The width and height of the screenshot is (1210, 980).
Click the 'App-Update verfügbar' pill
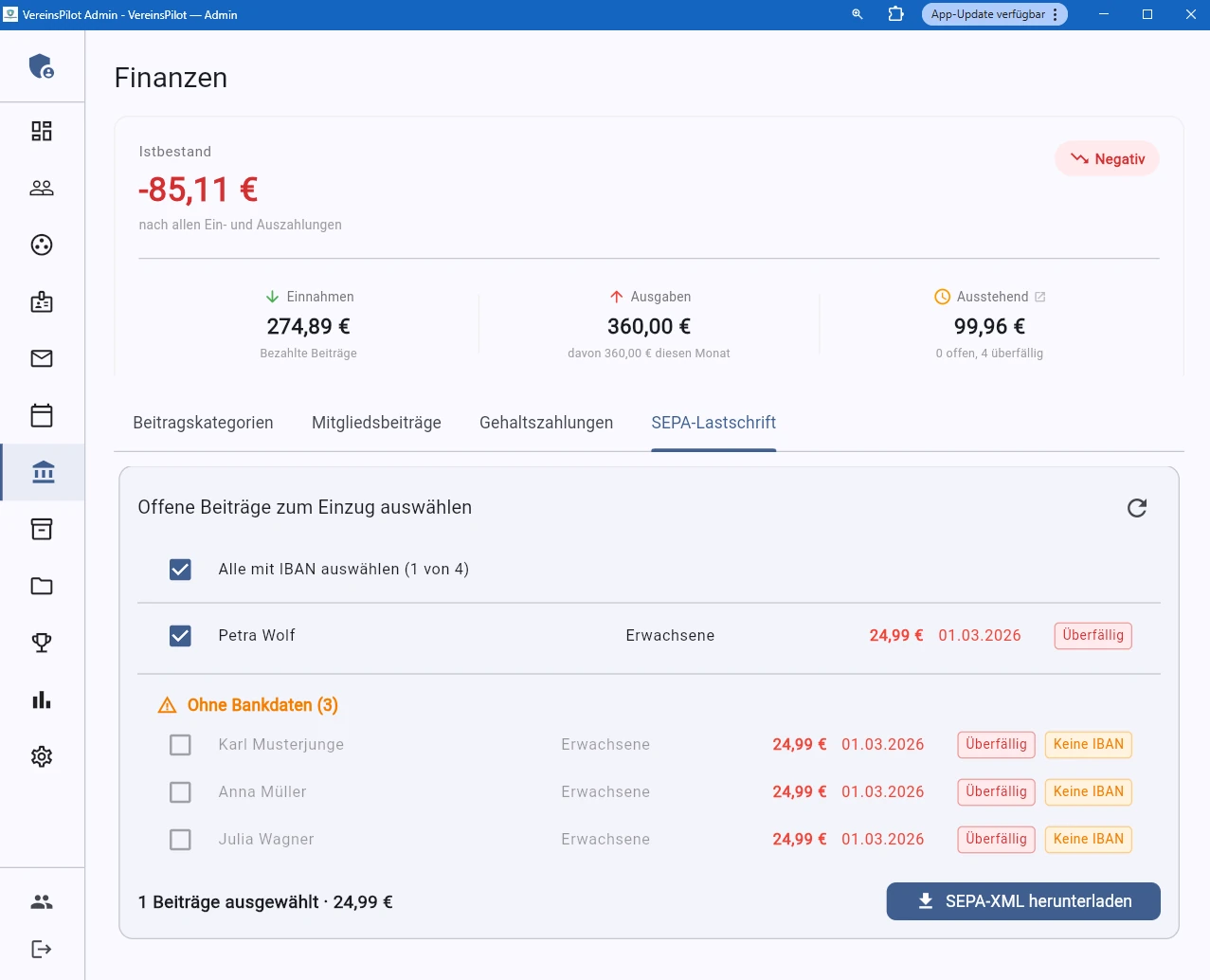[x=985, y=14]
